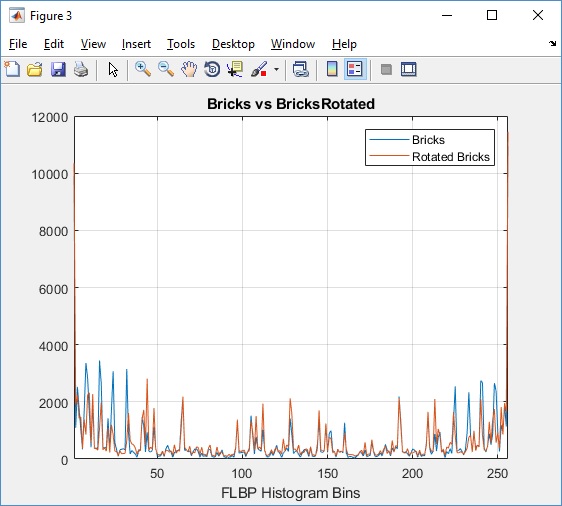Open the Insert menu
Viewport: 562px width, 506px height.
pyautogui.click(x=136, y=44)
